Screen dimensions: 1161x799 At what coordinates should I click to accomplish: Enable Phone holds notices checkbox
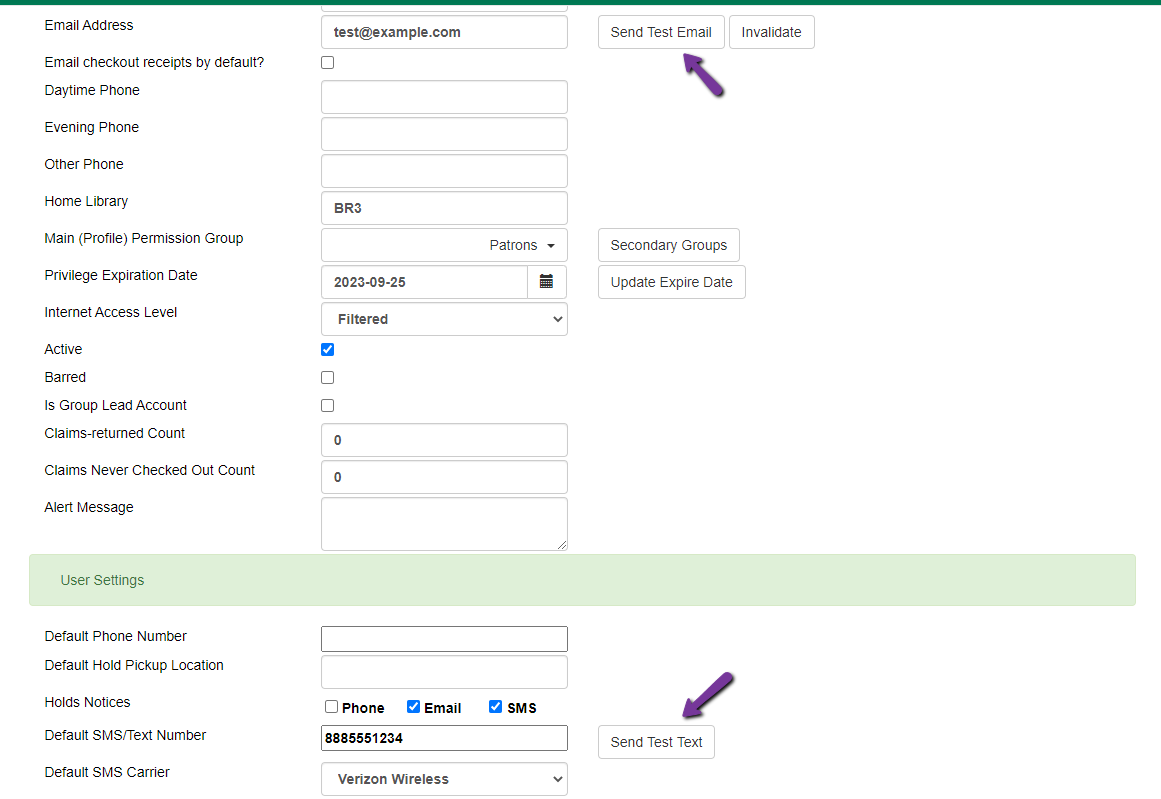pos(331,707)
